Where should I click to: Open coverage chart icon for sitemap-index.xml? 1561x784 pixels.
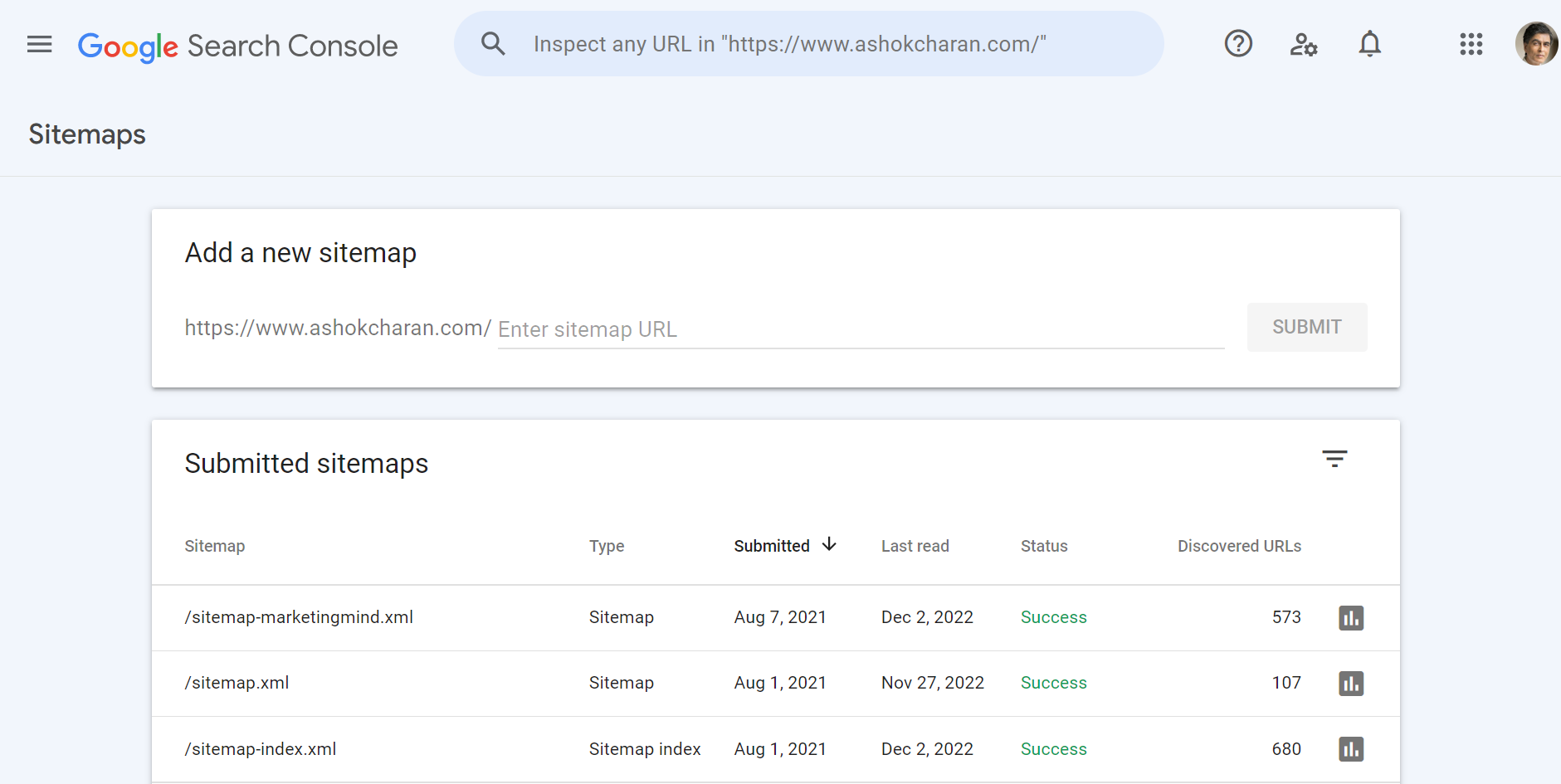1351,749
